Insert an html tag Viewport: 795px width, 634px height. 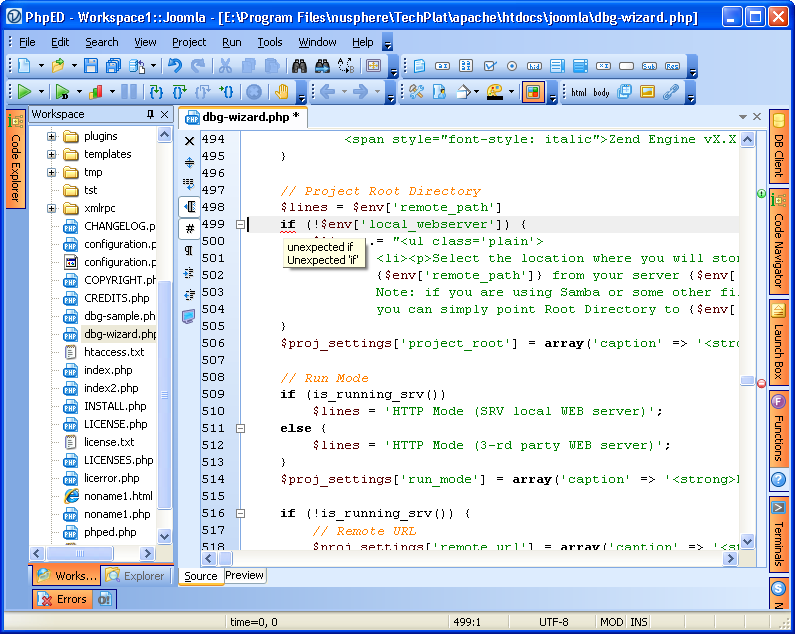click(579, 92)
